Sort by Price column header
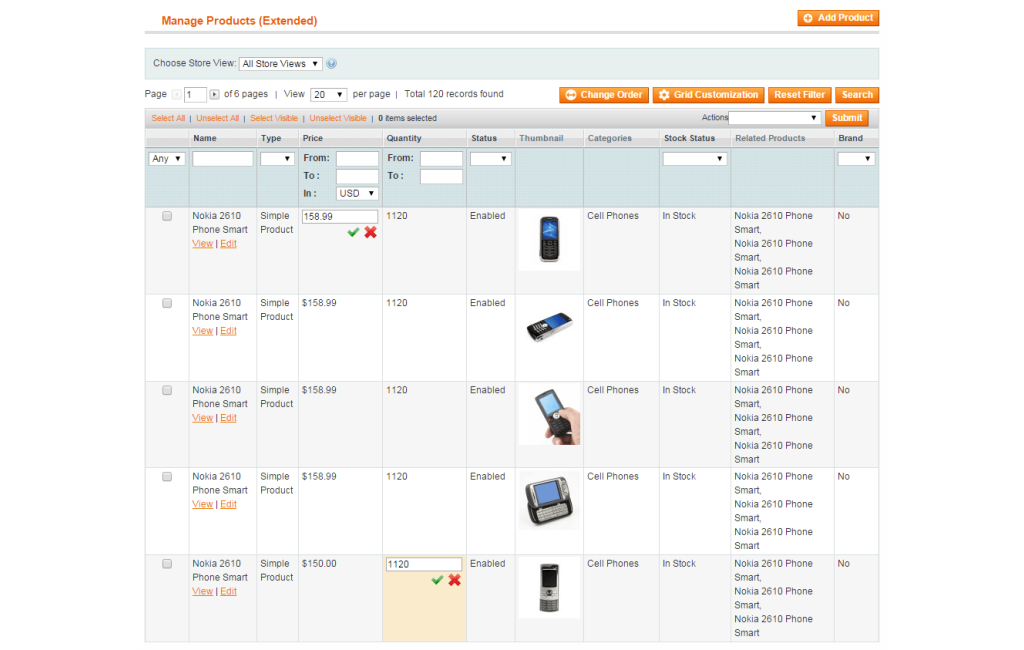This screenshot has height=650, width=1024. [313, 138]
